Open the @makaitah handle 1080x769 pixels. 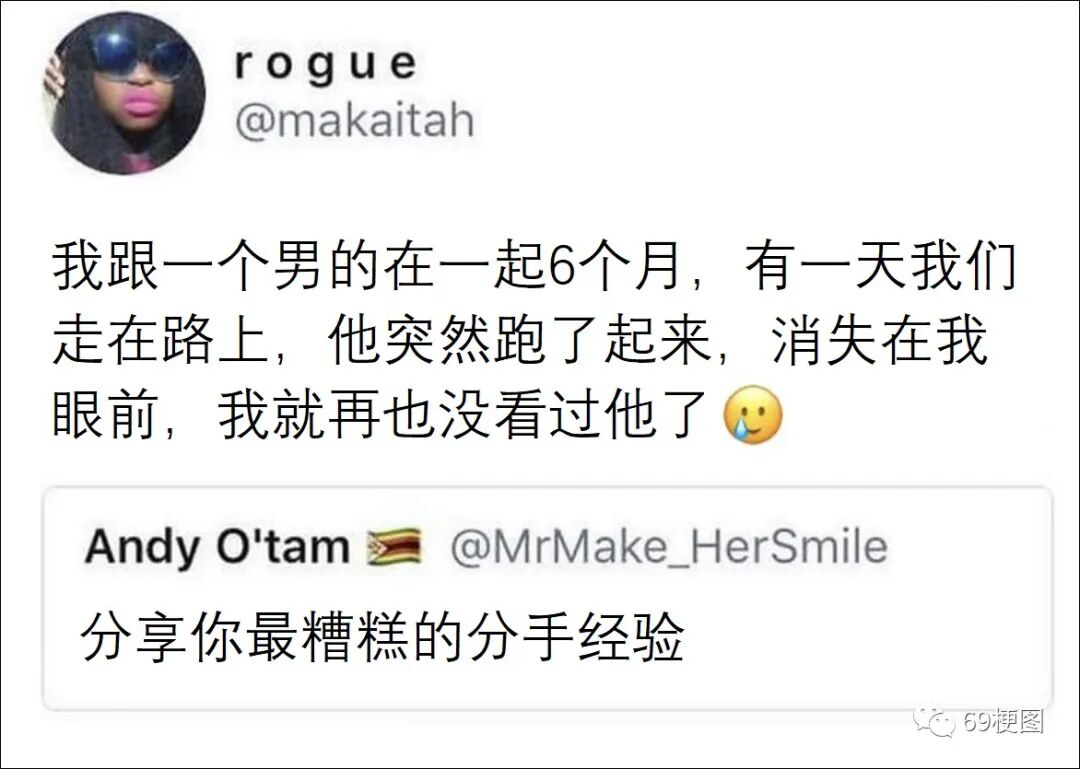[x=354, y=121]
